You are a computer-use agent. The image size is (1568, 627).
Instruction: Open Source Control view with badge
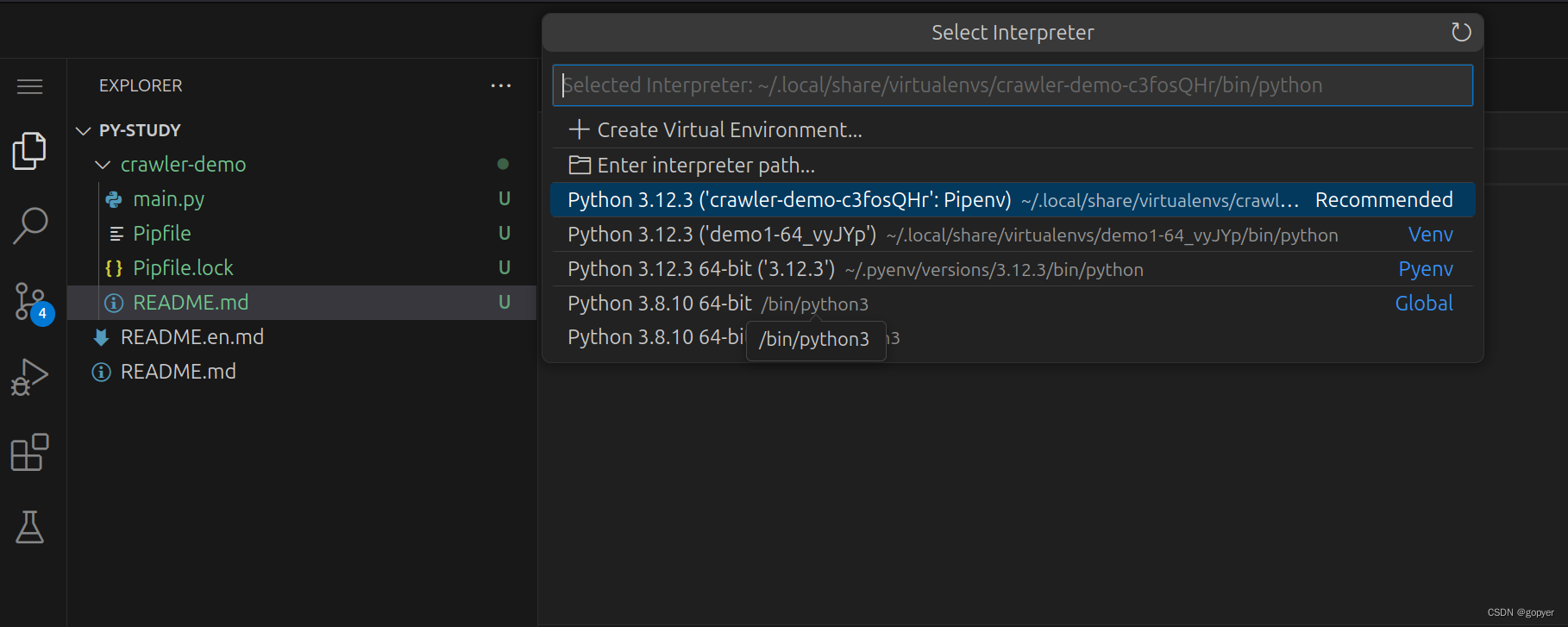tap(31, 302)
